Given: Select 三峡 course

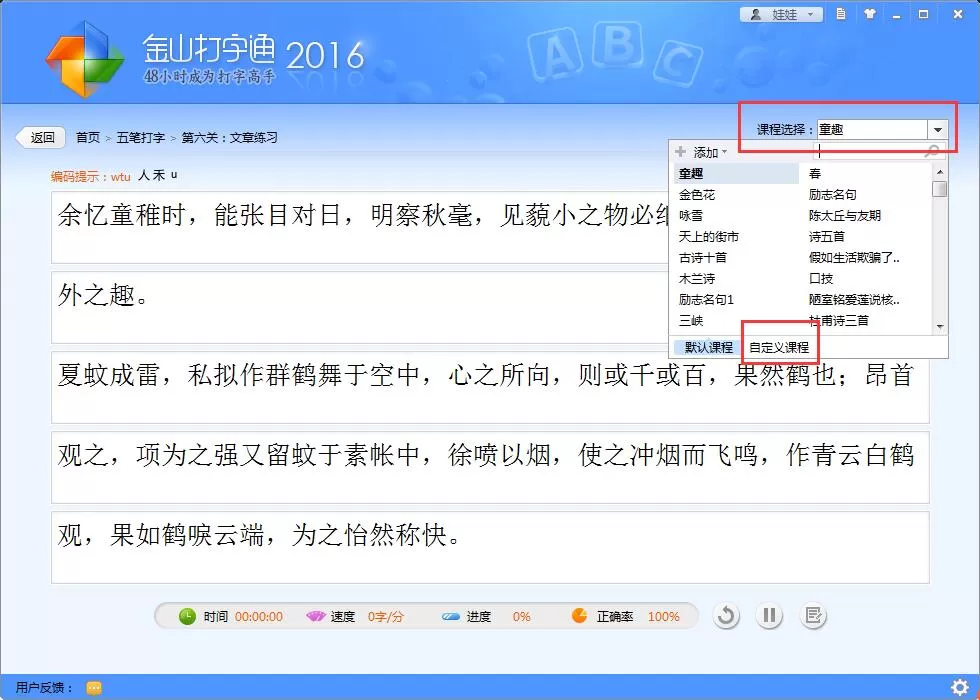Looking at the screenshot, I should 691,321.
